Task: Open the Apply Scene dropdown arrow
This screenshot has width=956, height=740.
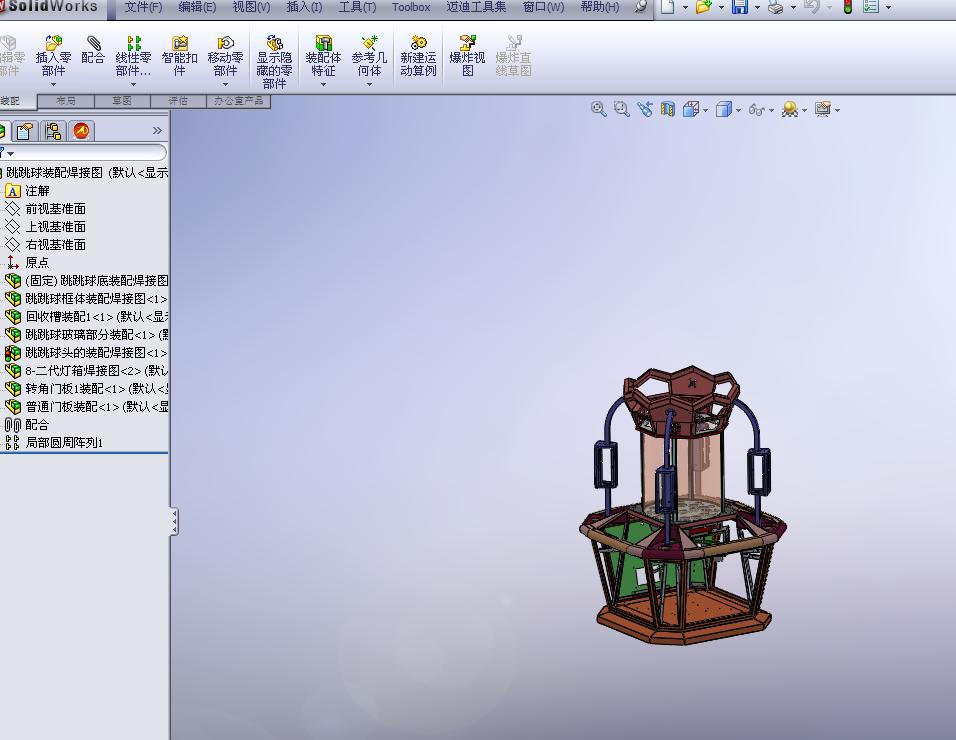Action: (x=805, y=110)
